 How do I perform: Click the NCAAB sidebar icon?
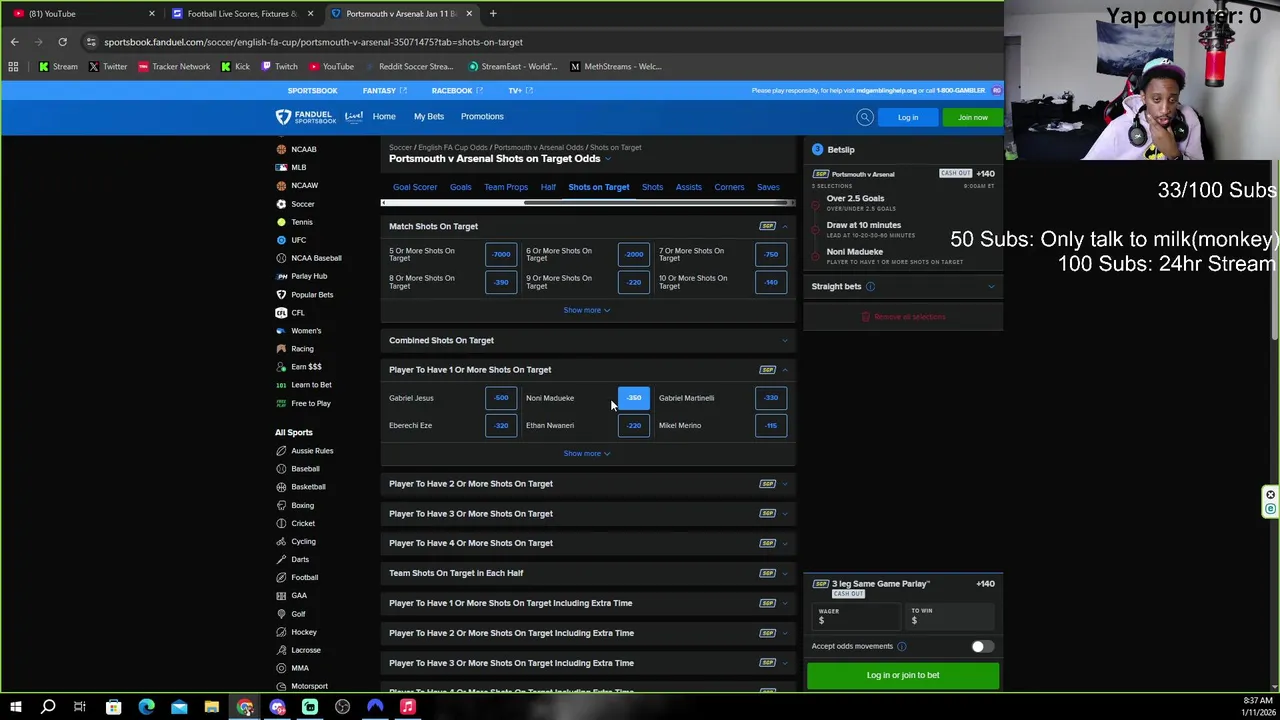[281, 149]
